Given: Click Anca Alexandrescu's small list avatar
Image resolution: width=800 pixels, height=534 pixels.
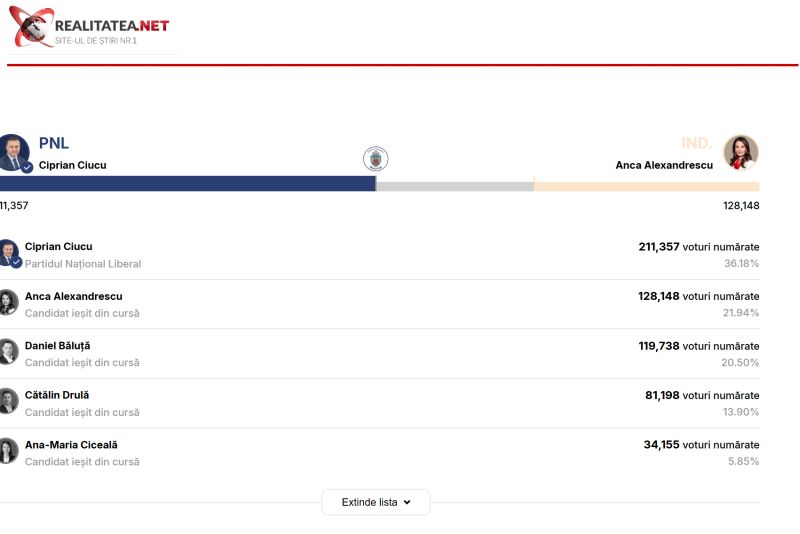Looking at the screenshot, I should click(x=8, y=303).
